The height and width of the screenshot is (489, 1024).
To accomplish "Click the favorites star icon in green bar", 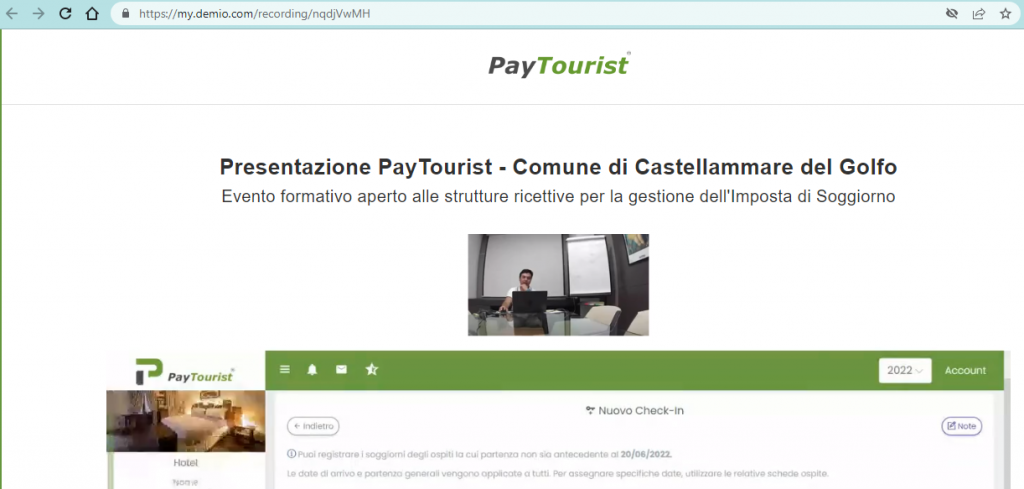I will tap(371, 369).
